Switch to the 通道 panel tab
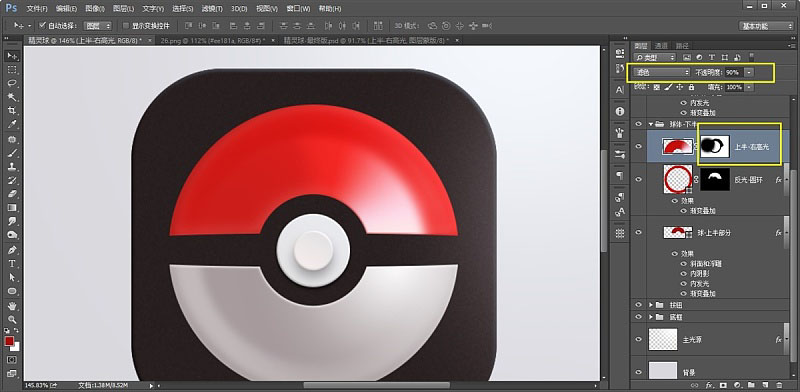This screenshot has height=392, width=800. tap(661, 45)
